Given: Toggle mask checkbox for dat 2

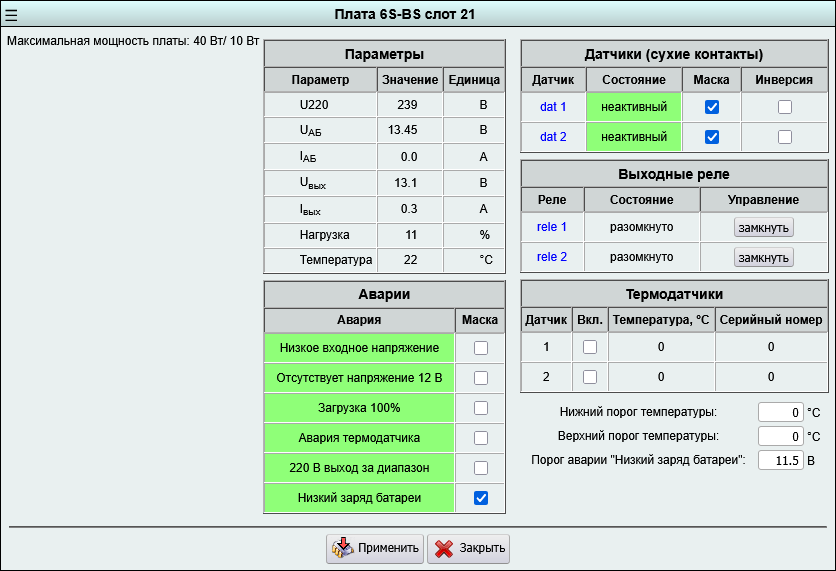Looking at the screenshot, I should (x=712, y=137).
